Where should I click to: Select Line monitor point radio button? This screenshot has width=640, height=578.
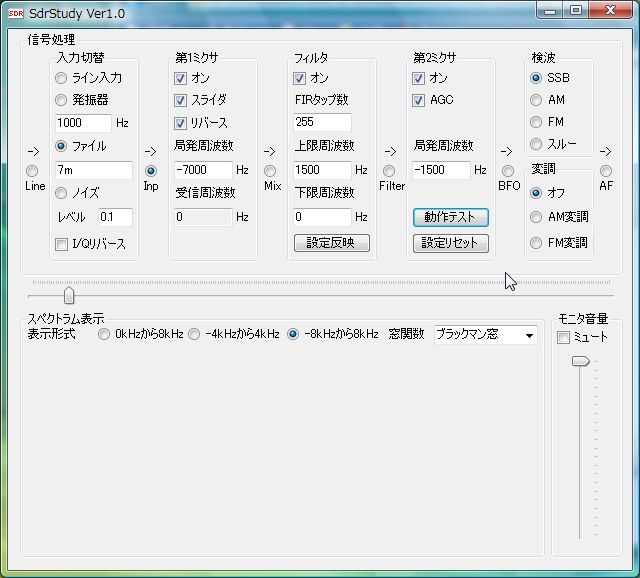pyautogui.click(x=32, y=171)
